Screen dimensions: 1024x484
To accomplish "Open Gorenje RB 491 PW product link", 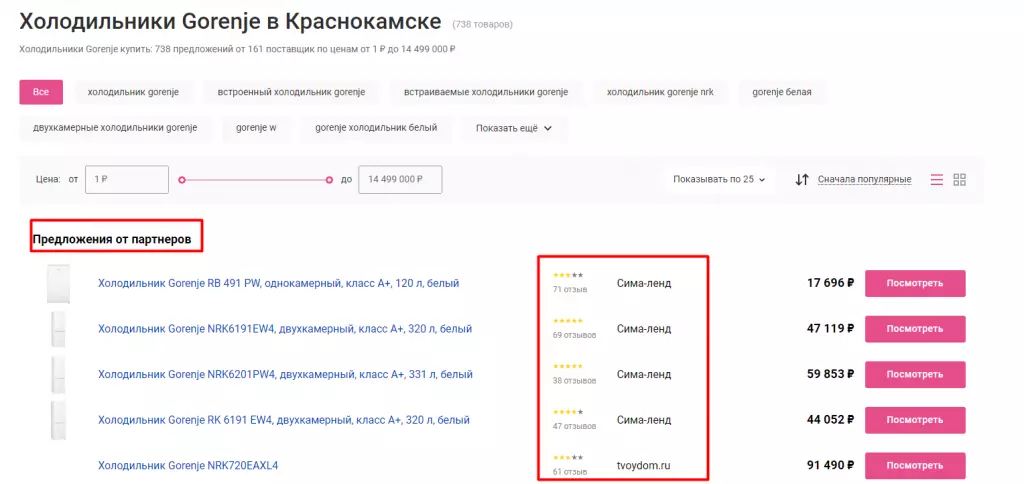I will [x=278, y=283].
